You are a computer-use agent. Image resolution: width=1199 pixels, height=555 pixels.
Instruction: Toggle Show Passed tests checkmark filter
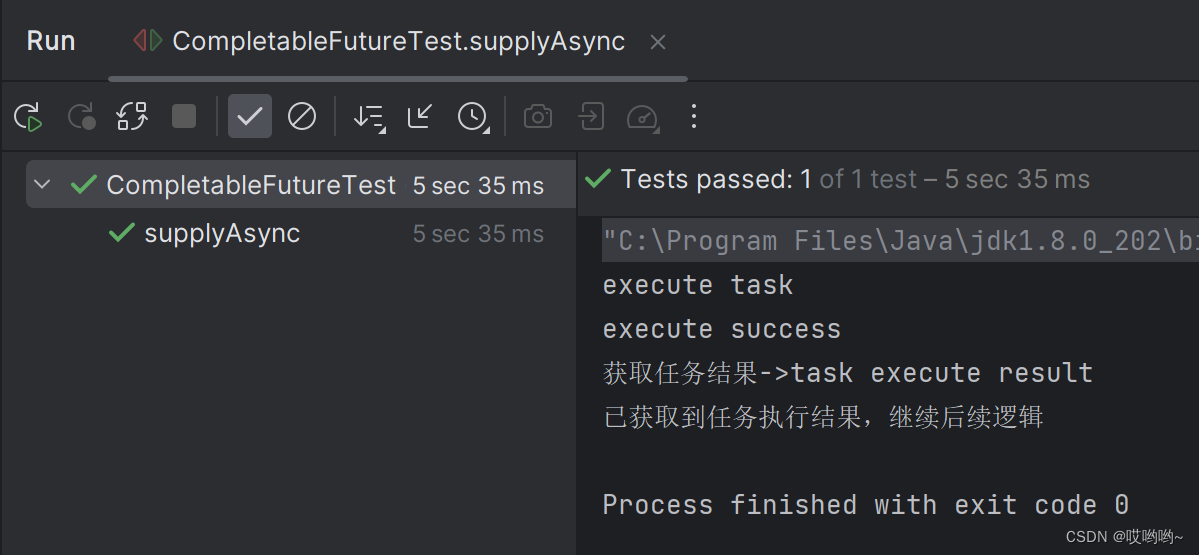(249, 117)
